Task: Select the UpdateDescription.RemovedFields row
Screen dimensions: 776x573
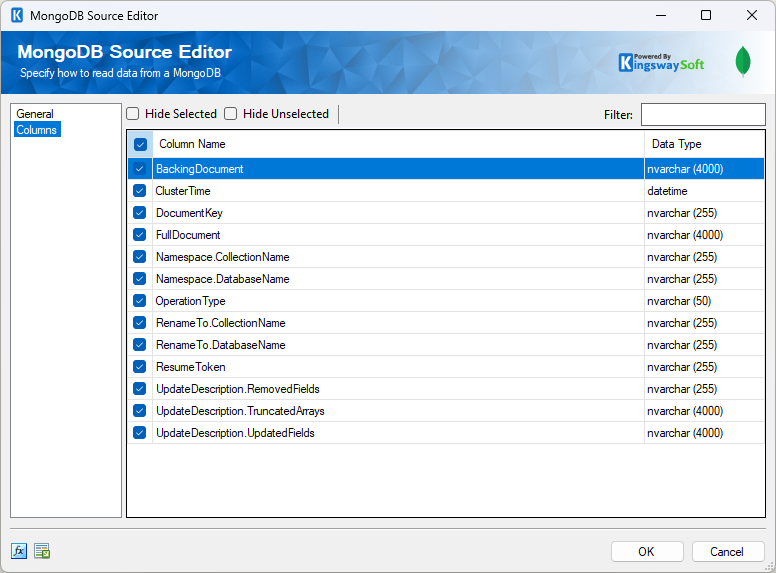Action: (x=445, y=389)
